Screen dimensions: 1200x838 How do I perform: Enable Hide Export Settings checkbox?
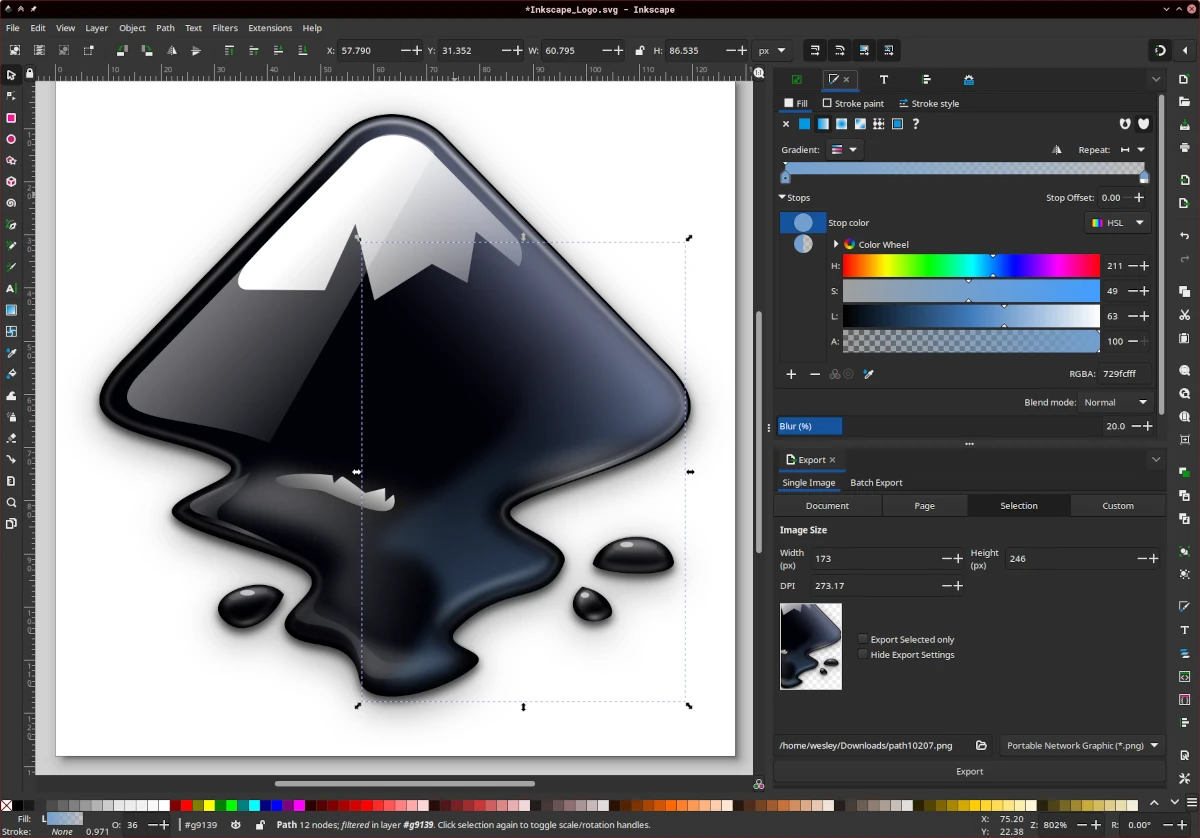tap(863, 654)
